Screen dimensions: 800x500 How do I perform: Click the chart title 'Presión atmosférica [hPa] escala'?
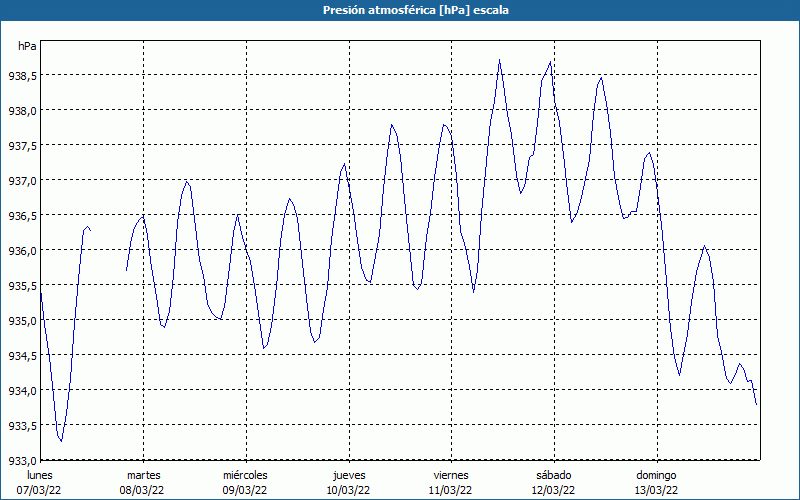(x=416, y=10)
